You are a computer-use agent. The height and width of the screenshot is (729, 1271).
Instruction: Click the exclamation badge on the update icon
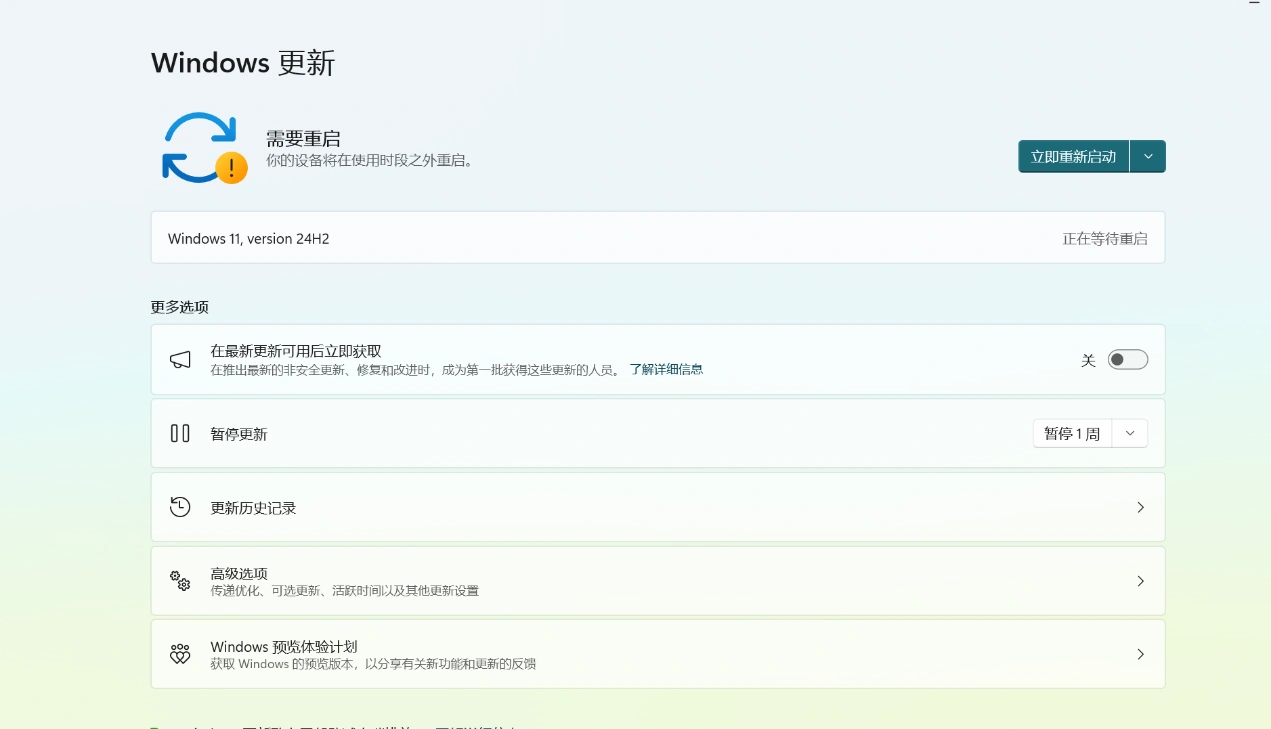pyautogui.click(x=229, y=169)
